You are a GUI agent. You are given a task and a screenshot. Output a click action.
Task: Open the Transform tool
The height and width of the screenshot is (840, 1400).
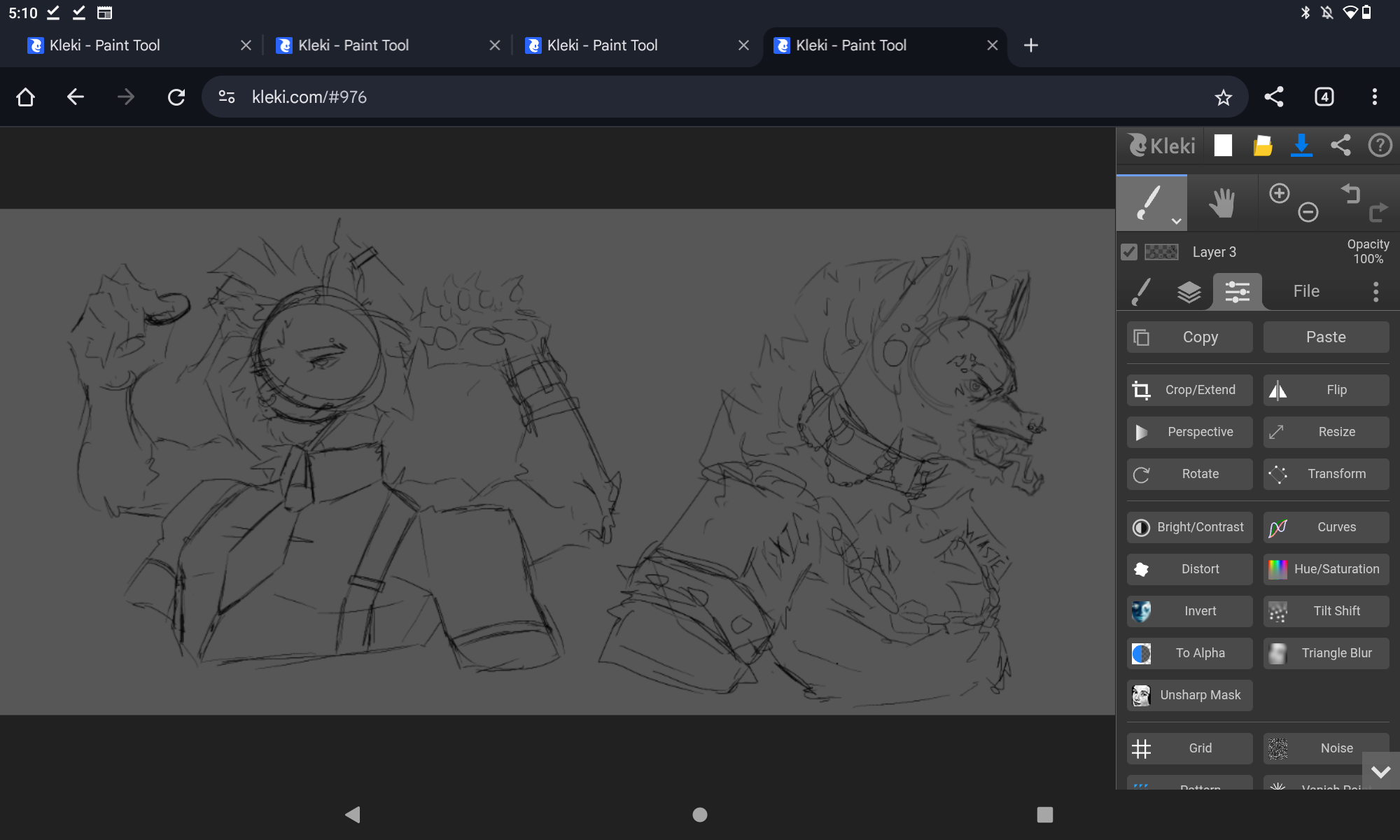[x=1326, y=474]
